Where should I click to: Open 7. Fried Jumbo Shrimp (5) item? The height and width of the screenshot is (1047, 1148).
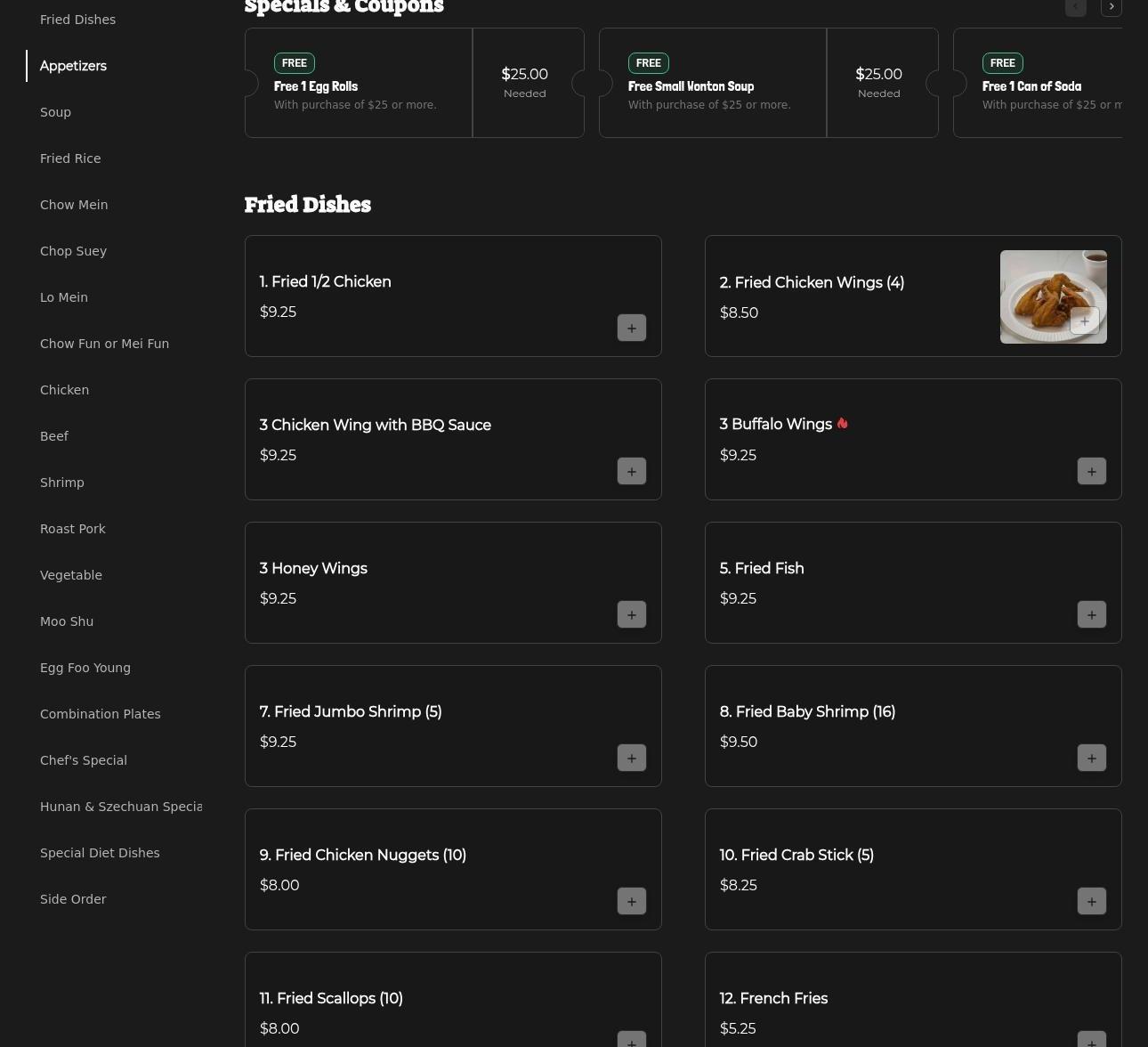click(x=453, y=726)
